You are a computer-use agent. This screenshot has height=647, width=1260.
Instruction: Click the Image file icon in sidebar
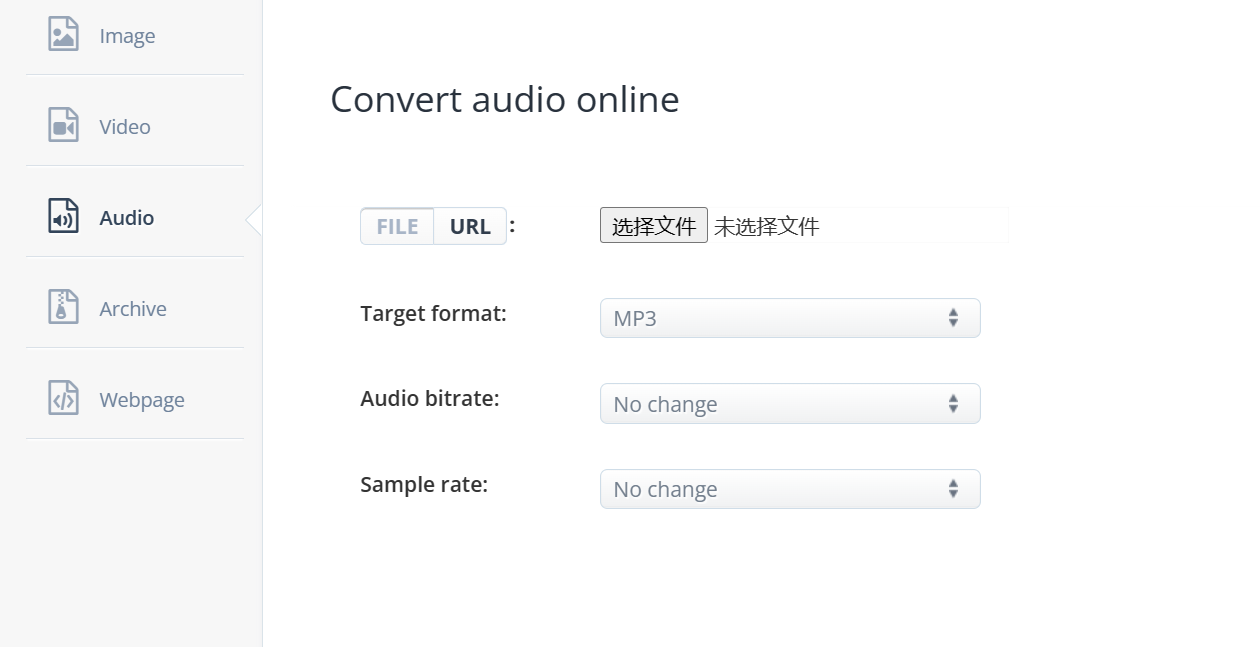click(x=63, y=34)
